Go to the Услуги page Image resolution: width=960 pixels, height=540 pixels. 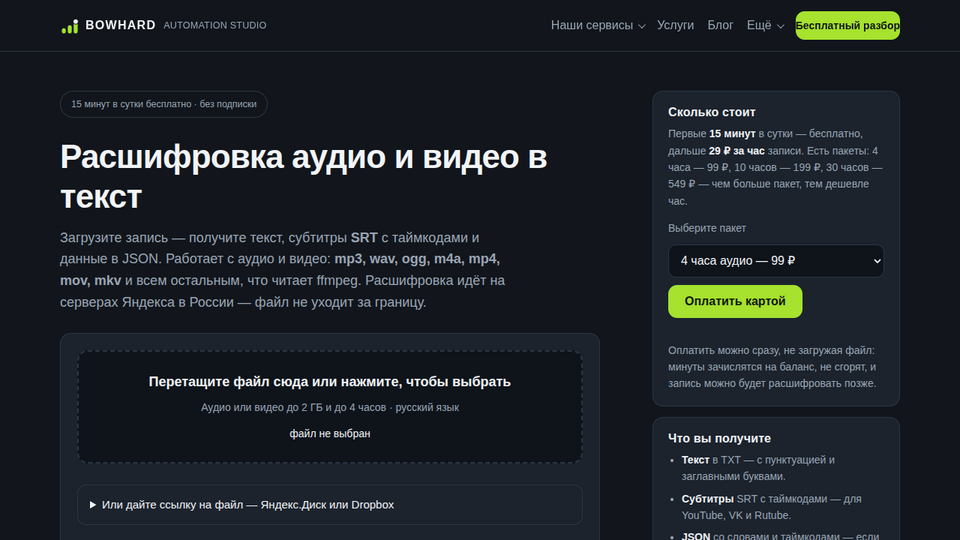(675, 25)
